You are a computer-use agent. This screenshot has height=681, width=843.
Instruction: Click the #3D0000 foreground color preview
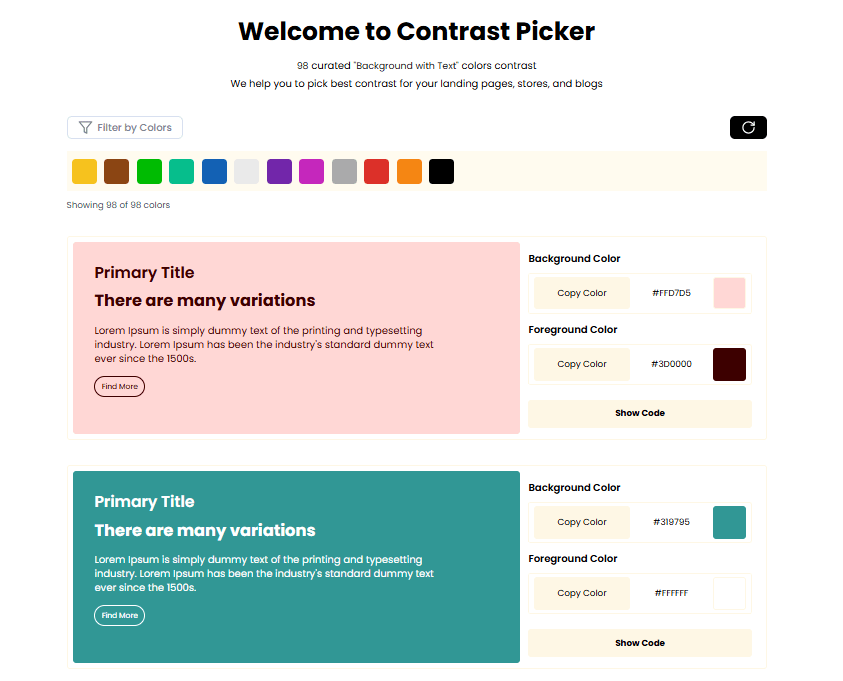coord(729,364)
